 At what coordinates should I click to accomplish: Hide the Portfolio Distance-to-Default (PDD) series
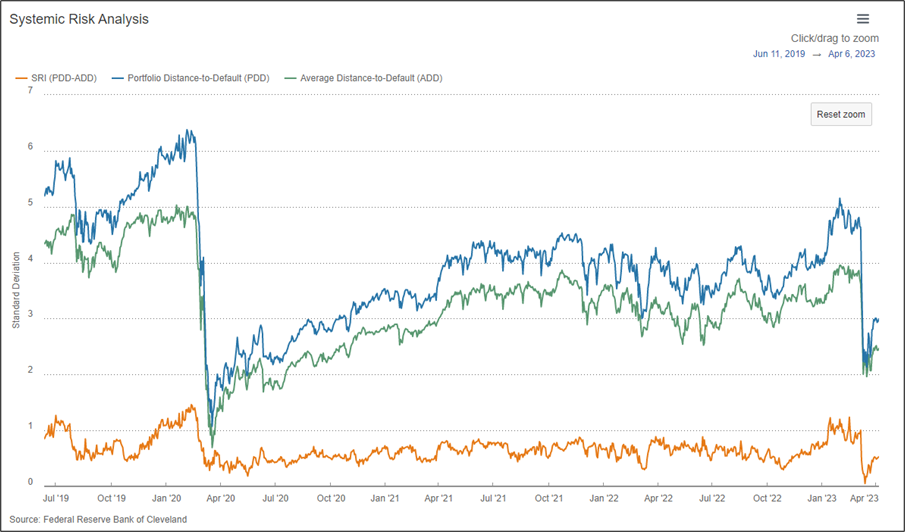[200, 77]
